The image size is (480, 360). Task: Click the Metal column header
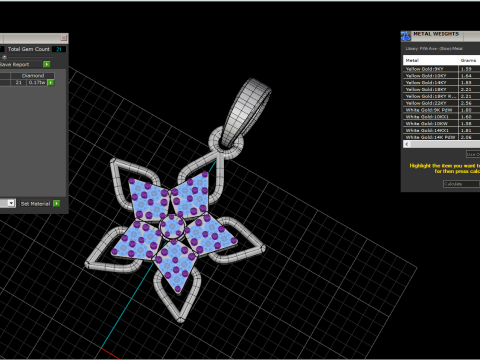430,60
